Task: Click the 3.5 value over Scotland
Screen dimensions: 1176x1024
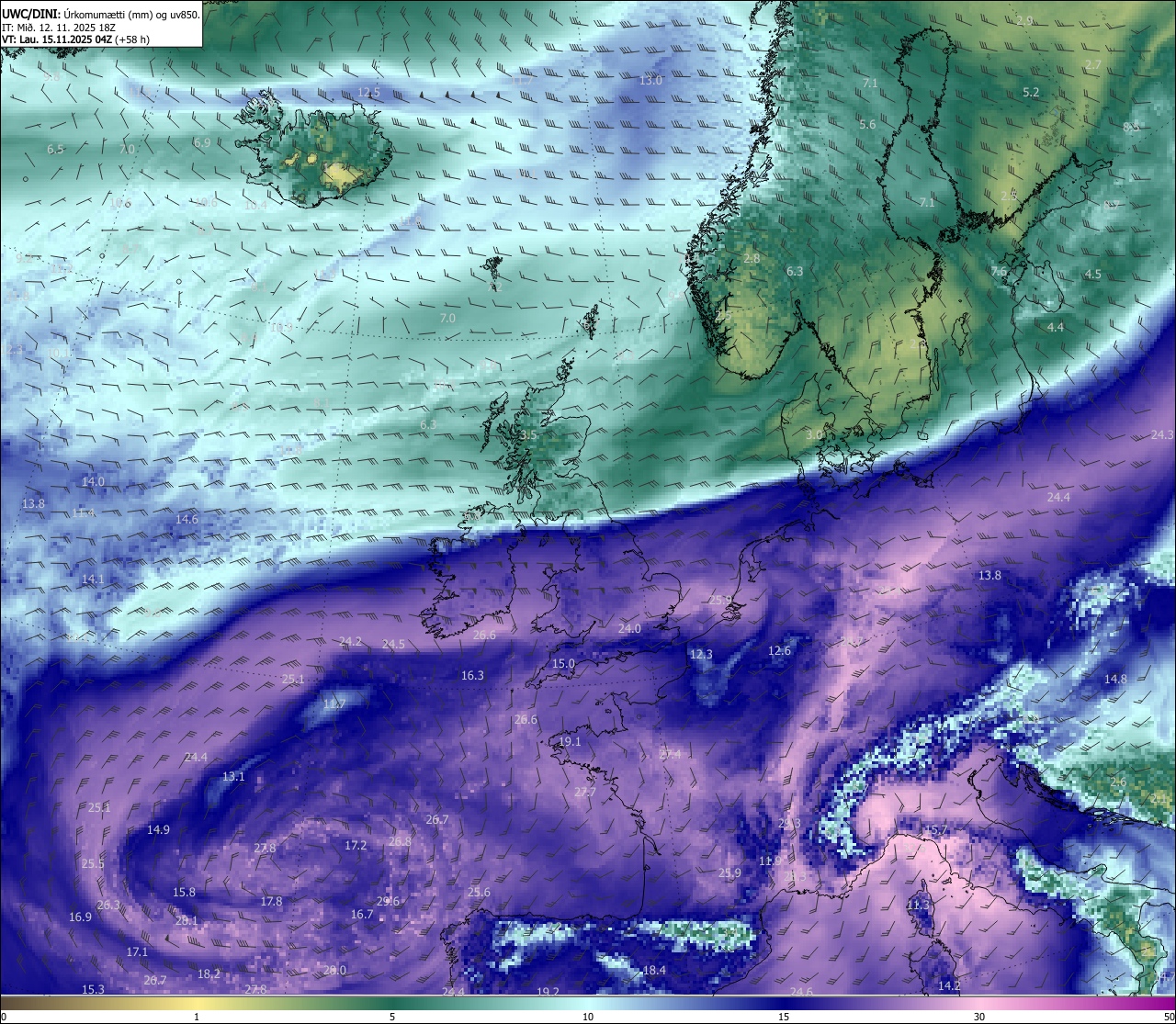Action: [x=528, y=435]
